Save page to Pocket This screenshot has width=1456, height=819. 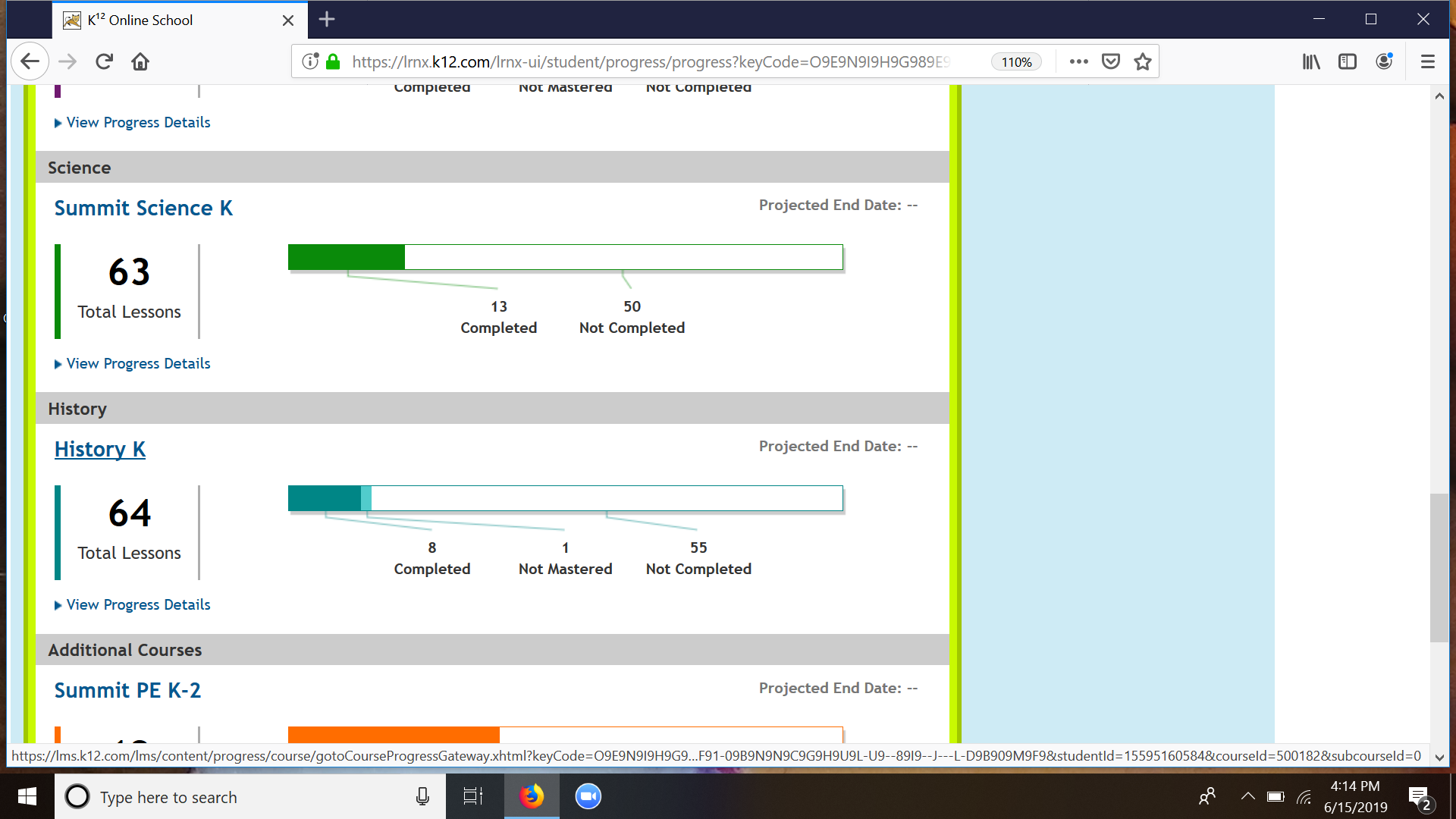point(1111,61)
